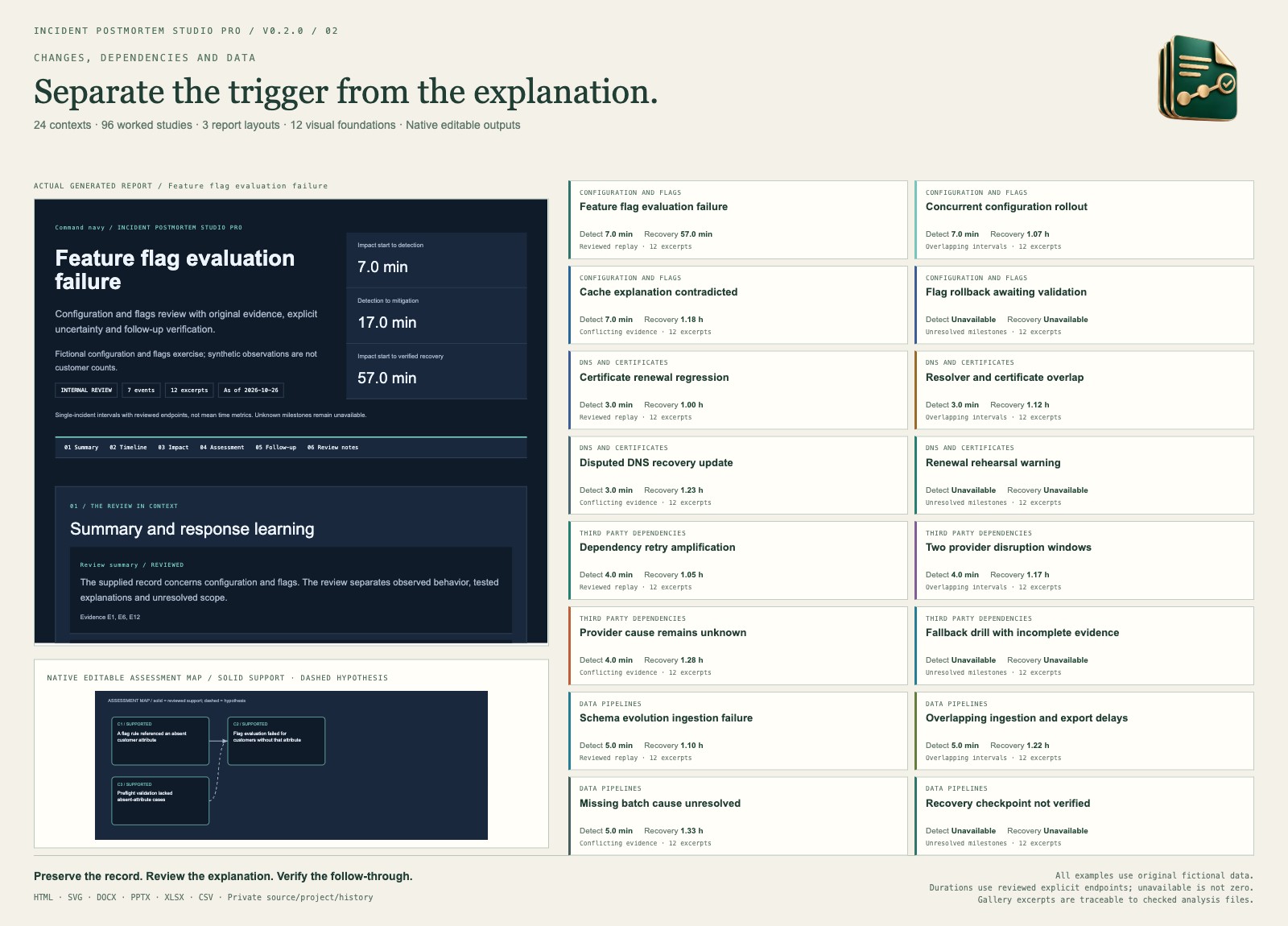Open the Flag rollback awaiting validation card
Viewport: 1288px width, 926px height.
1084,305
